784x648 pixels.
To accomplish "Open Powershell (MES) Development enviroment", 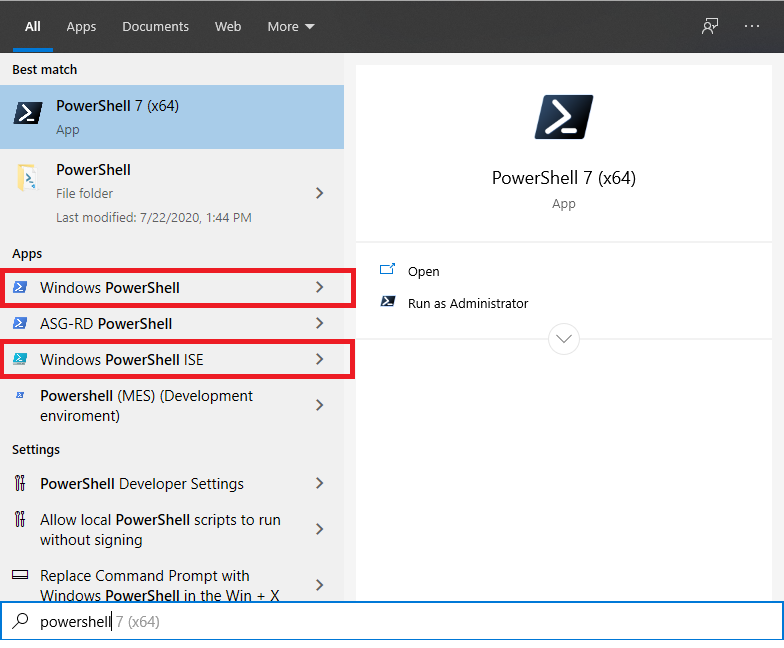I will point(172,406).
